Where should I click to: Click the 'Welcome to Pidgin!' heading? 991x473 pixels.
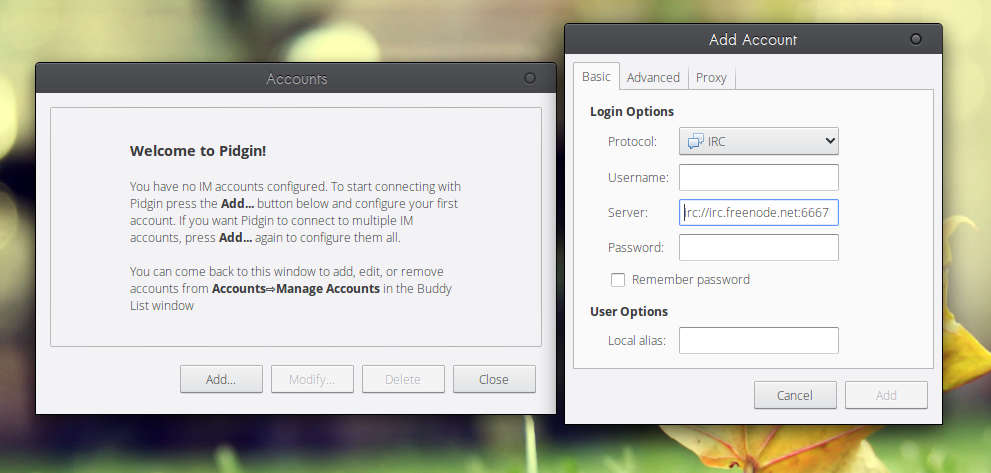coord(198,151)
